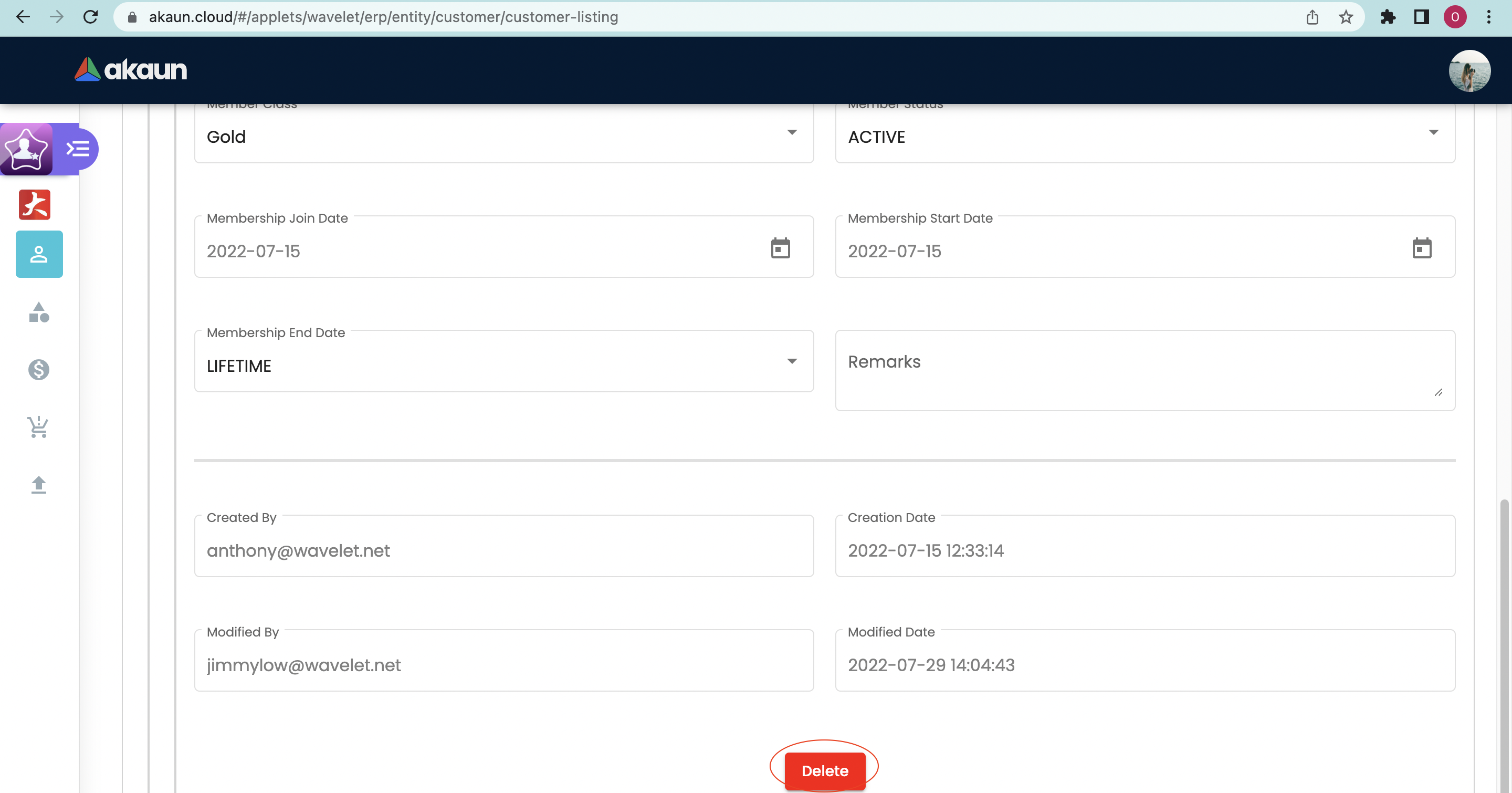Click the customer loyalty star applet icon
This screenshot has height=793, width=1512.
coord(26,149)
